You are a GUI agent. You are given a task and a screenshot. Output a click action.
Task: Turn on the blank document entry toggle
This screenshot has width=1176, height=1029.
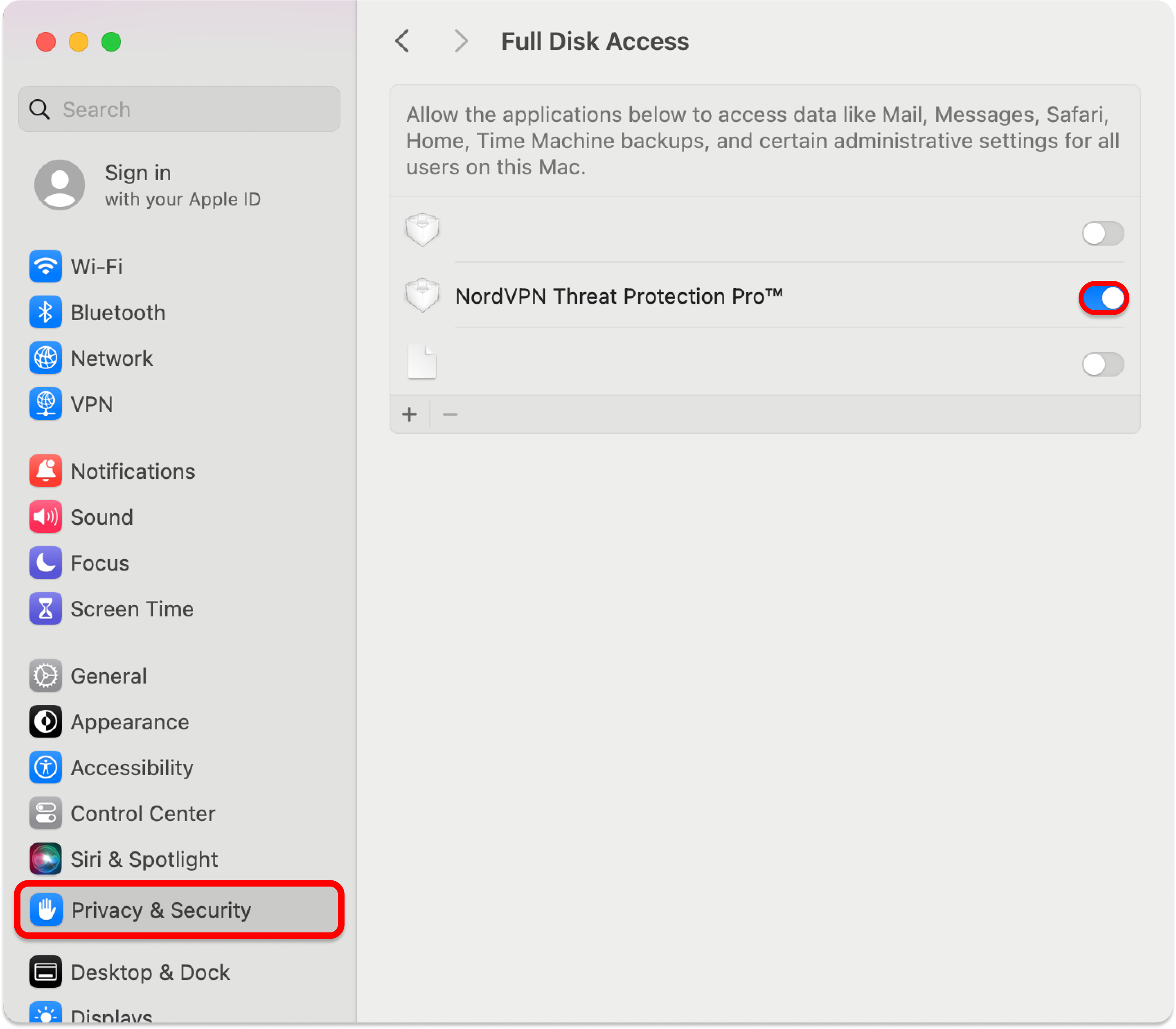pyautogui.click(x=1102, y=364)
